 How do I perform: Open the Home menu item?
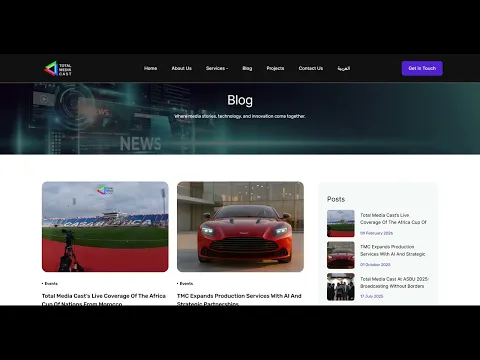click(150, 68)
